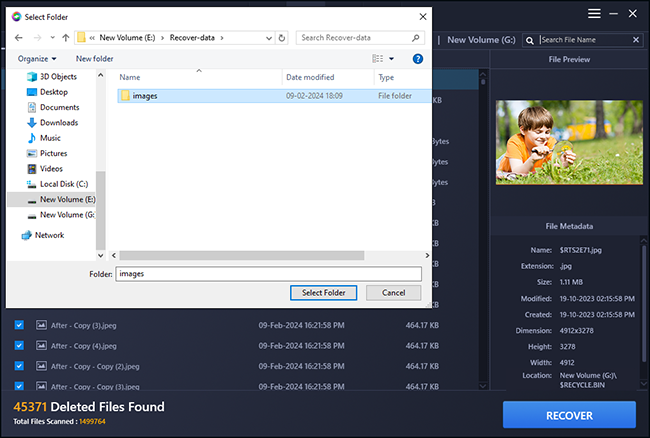The width and height of the screenshot is (650, 438).
Task: Click the Back arrow in Select Folder dialog
Action: 19,38
